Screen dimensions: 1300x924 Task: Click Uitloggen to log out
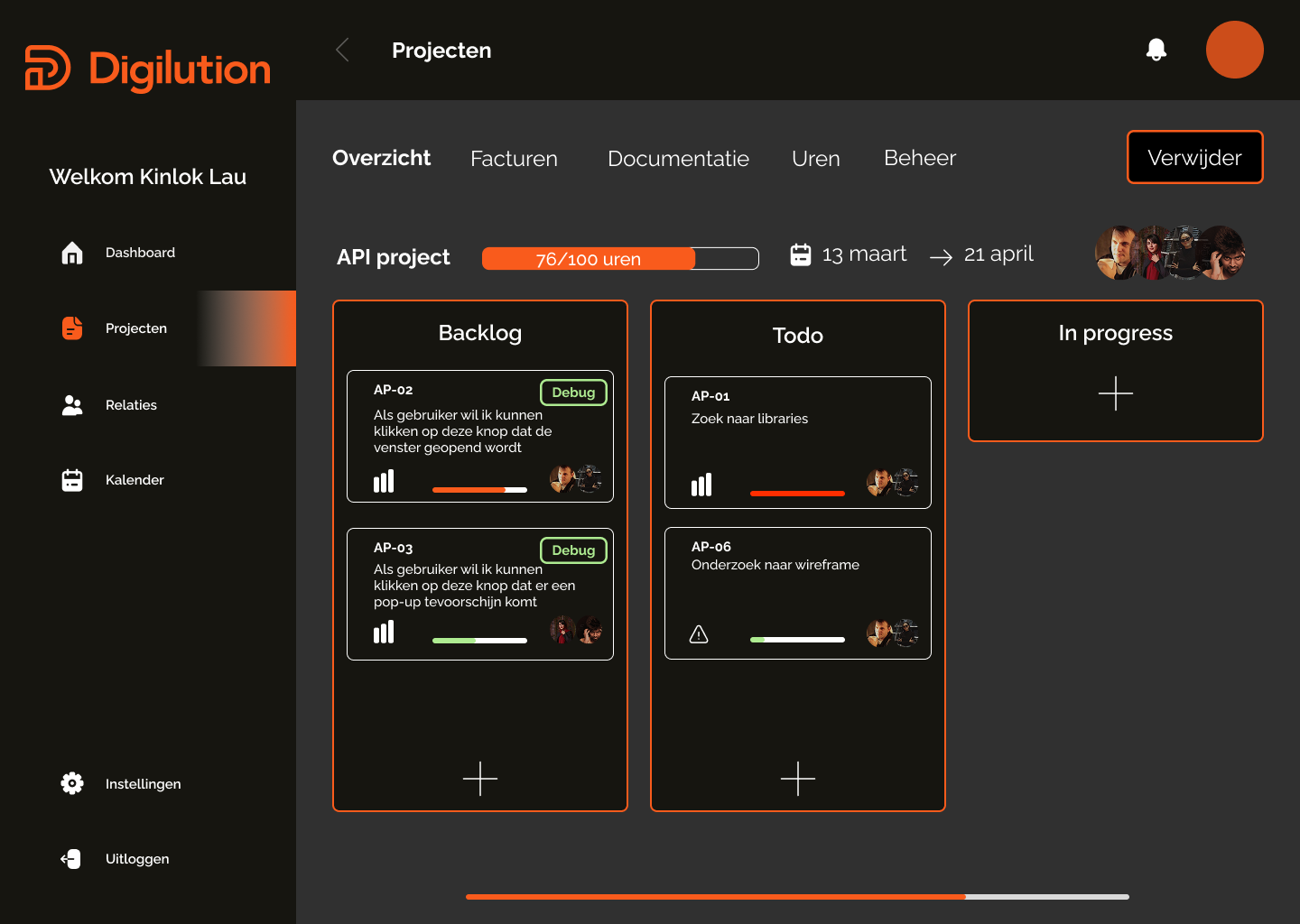pyautogui.click(x=137, y=859)
